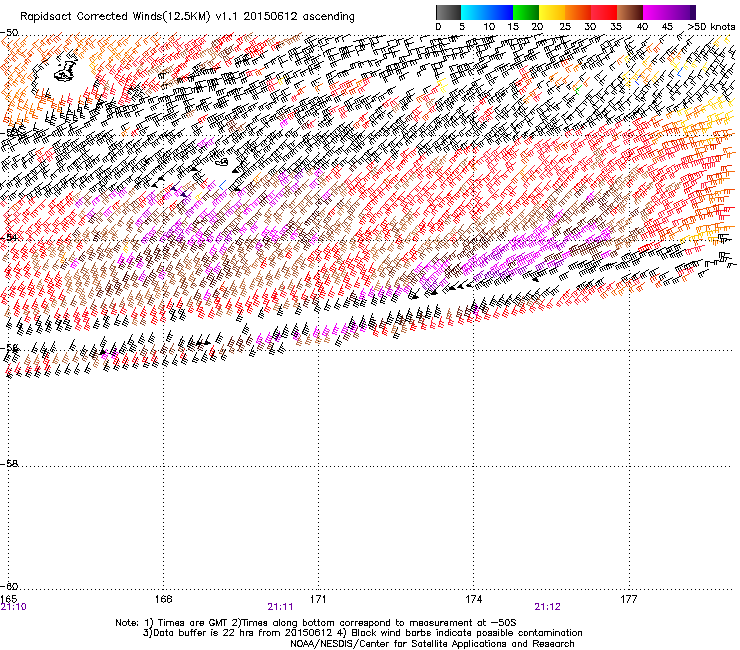Click the red 30-35 knots legend segment

tap(604, 12)
